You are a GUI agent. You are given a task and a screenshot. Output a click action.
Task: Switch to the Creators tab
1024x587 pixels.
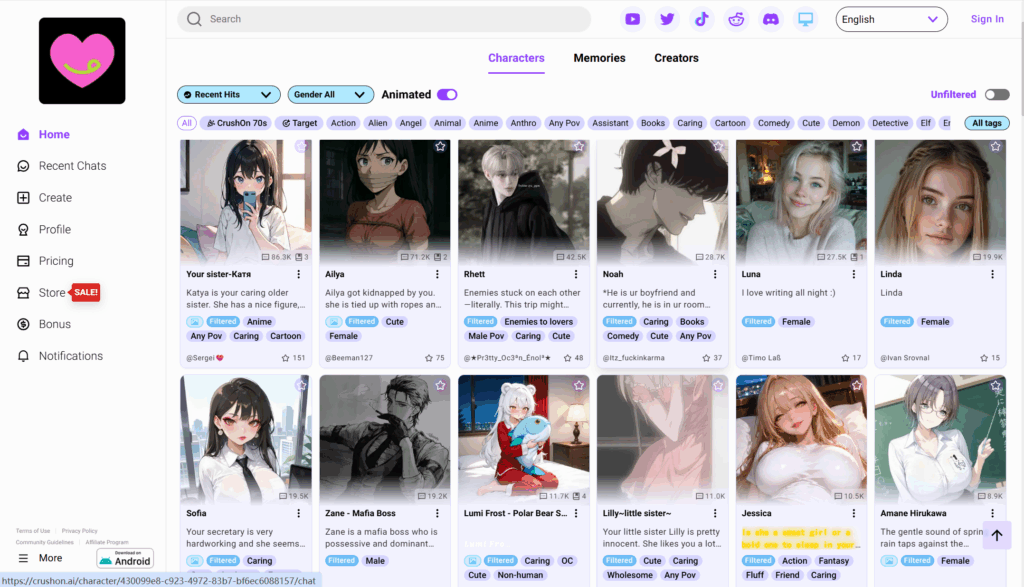pos(676,57)
